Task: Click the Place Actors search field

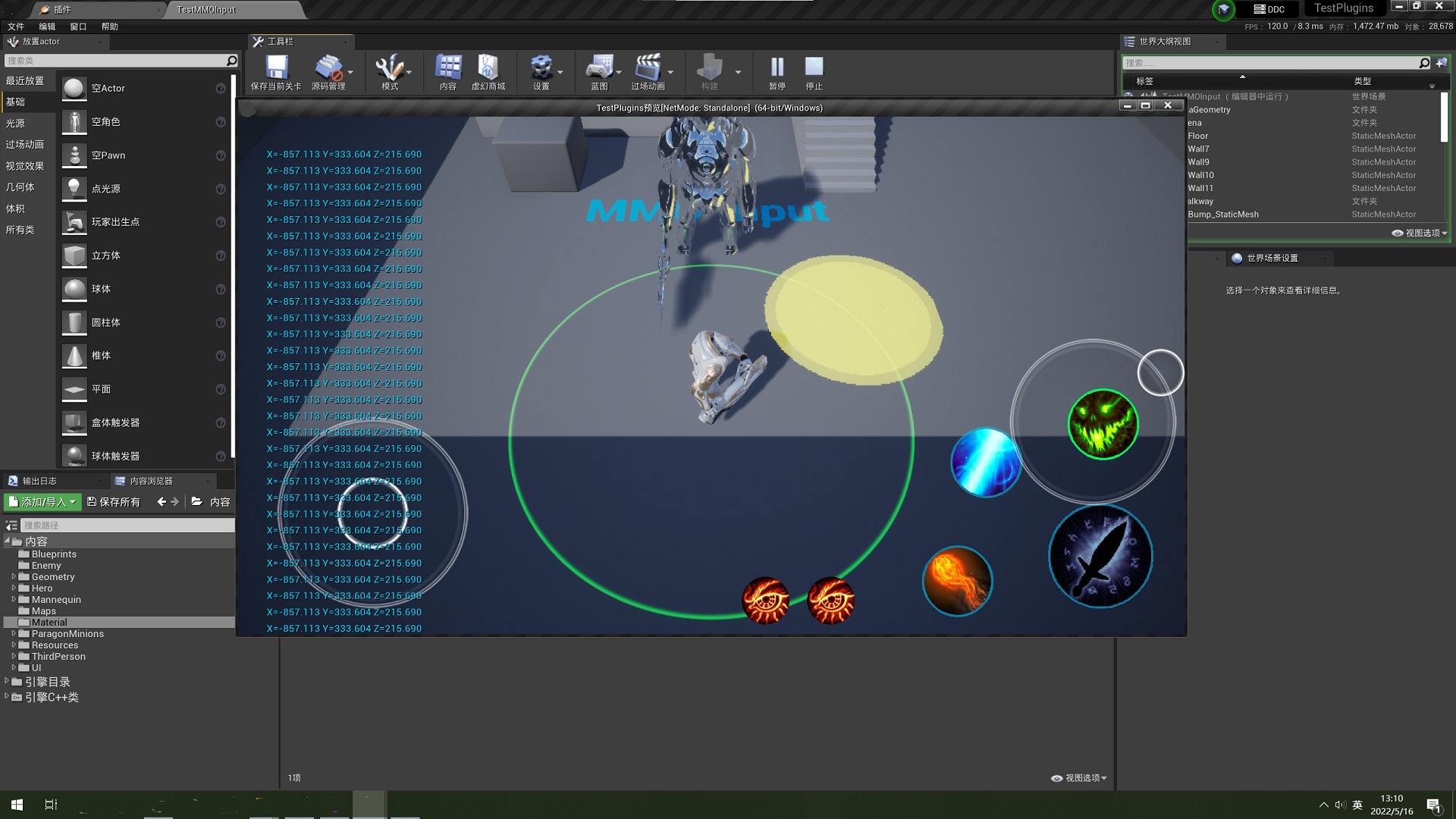Action: tap(114, 61)
